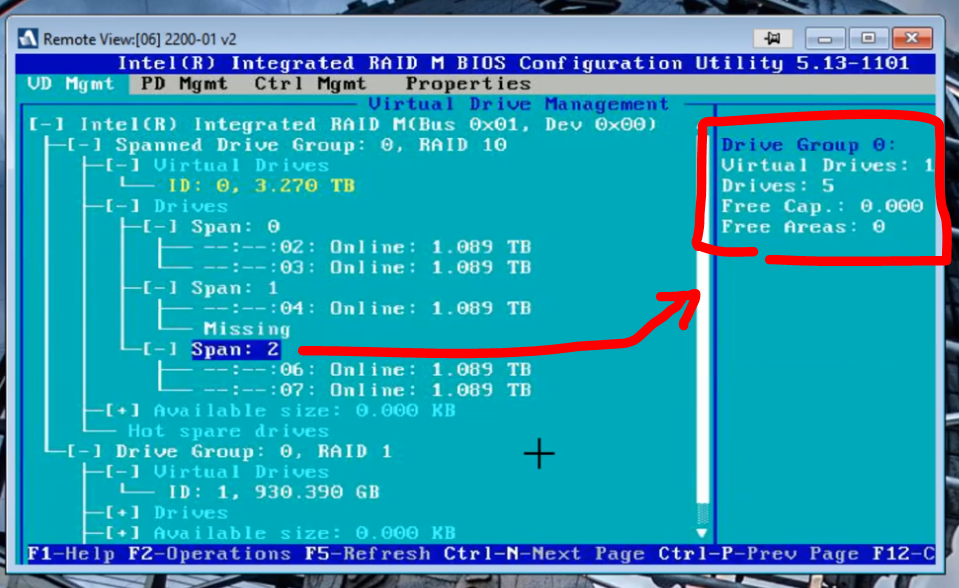Maximize the Remote View window

[x=868, y=39]
